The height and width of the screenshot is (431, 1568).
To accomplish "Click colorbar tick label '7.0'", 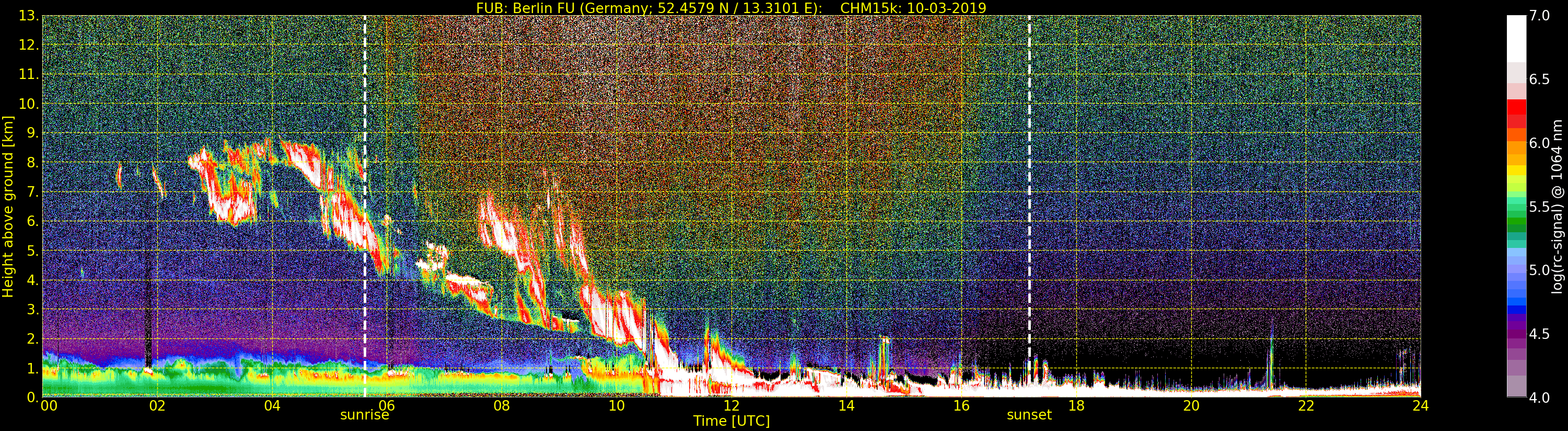I will coord(1539,16).
